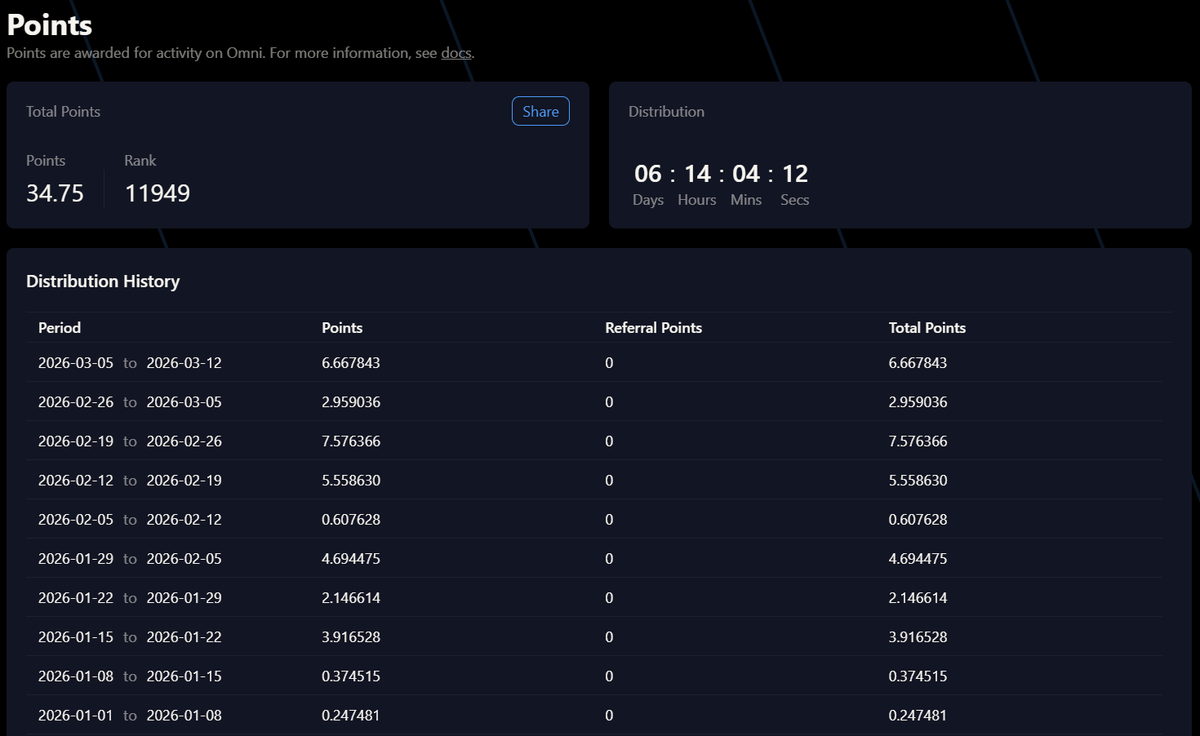This screenshot has height=736, width=1200.
Task: Click the Rank value 11949
Action: click(157, 192)
